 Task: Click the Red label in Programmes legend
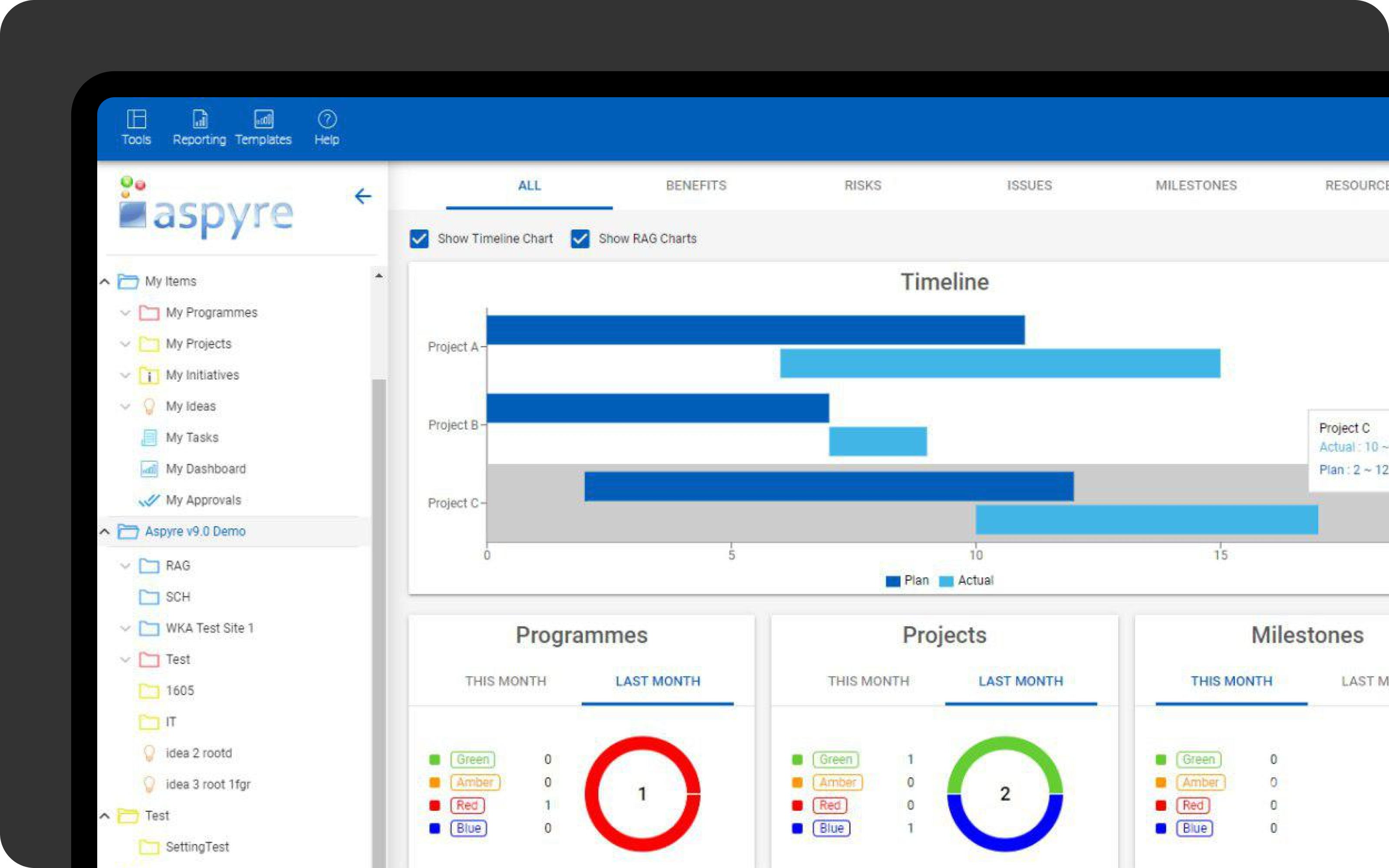[467, 806]
